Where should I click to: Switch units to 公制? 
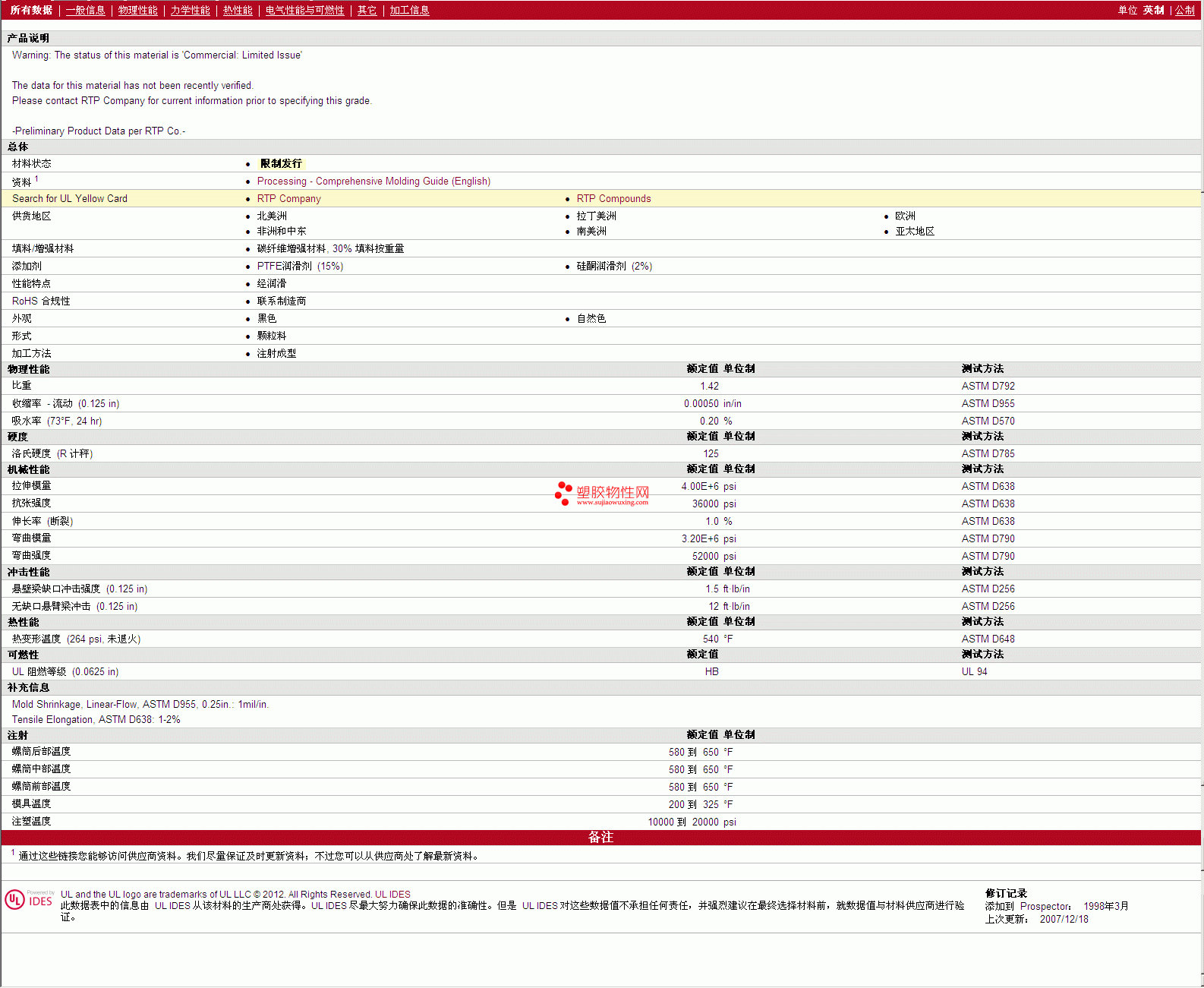pyautogui.click(x=1185, y=11)
